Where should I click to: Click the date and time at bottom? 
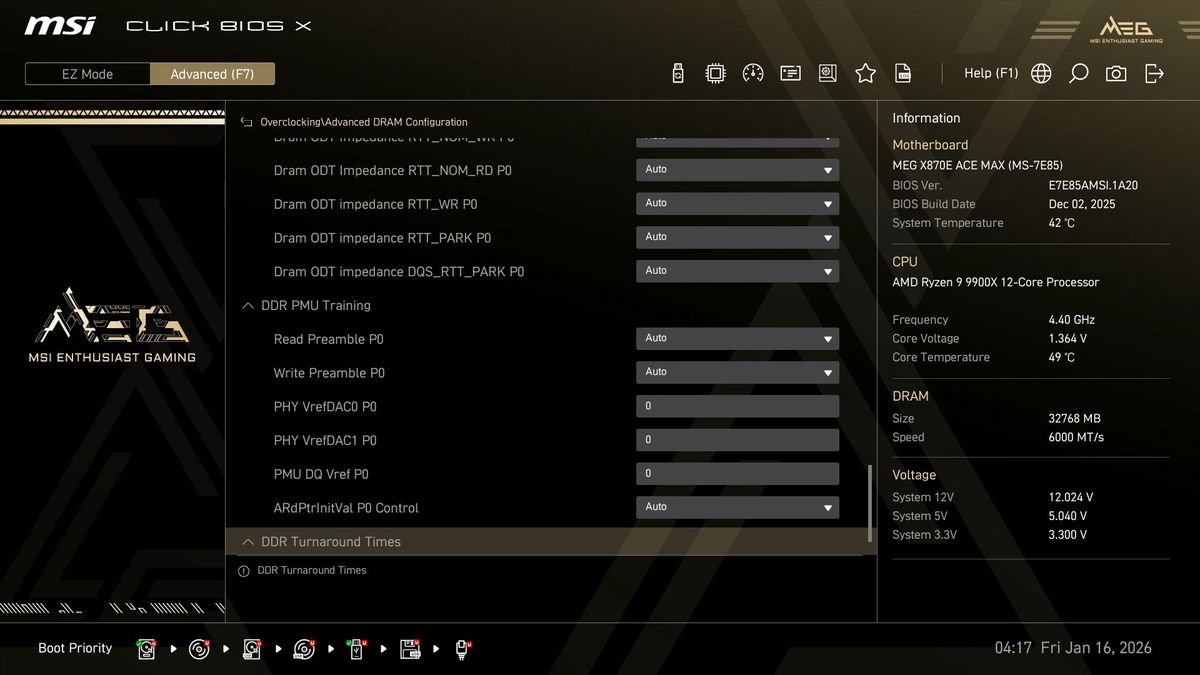1073,648
